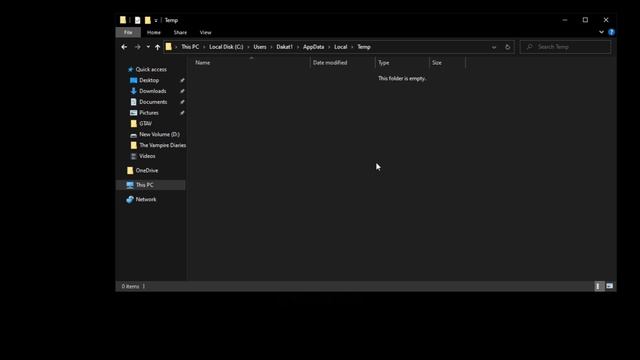This screenshot has height=360, width=640.
Task: Click the folder icon in the address bar
Action: coord(169,47)
